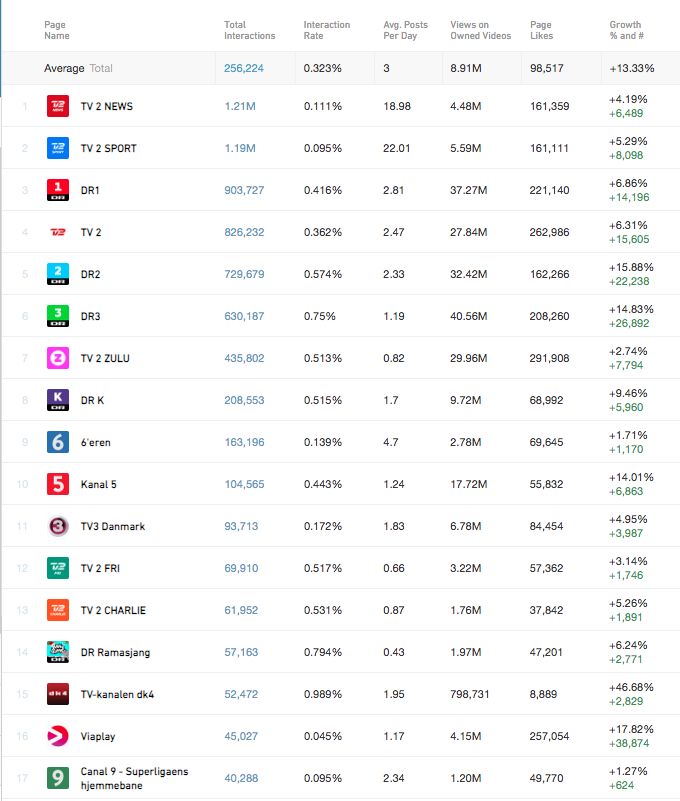The image size is (680, 801).
Task: Open TV-kanalen dk4 interactions value 52,472
Action: [x=241, y=694]
